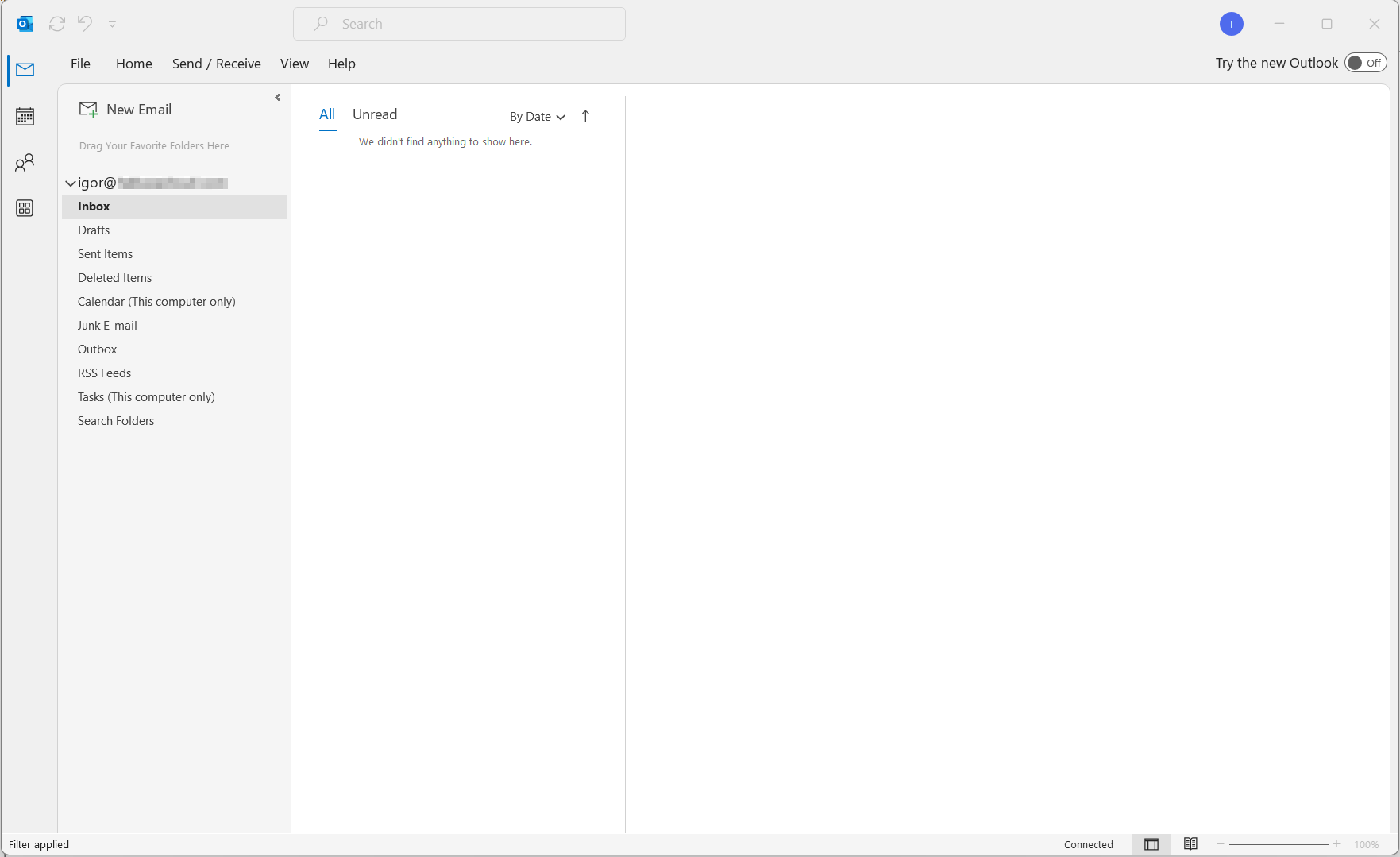Open the Send / Receive menu tab
1400x857 pixels.
tap(216, 64)
